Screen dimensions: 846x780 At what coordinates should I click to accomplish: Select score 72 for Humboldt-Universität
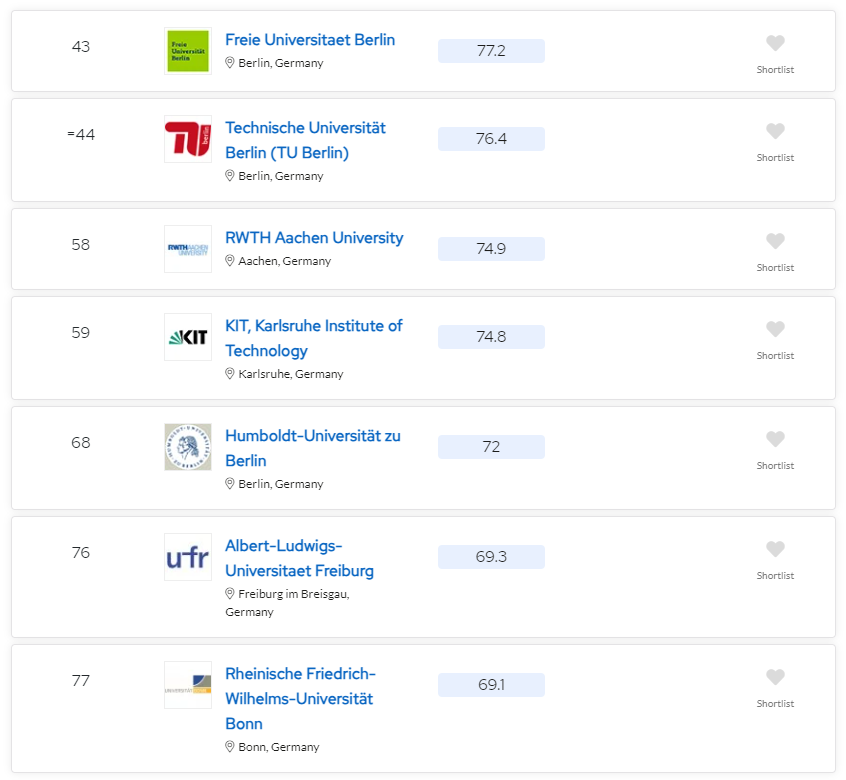point(491,447)
